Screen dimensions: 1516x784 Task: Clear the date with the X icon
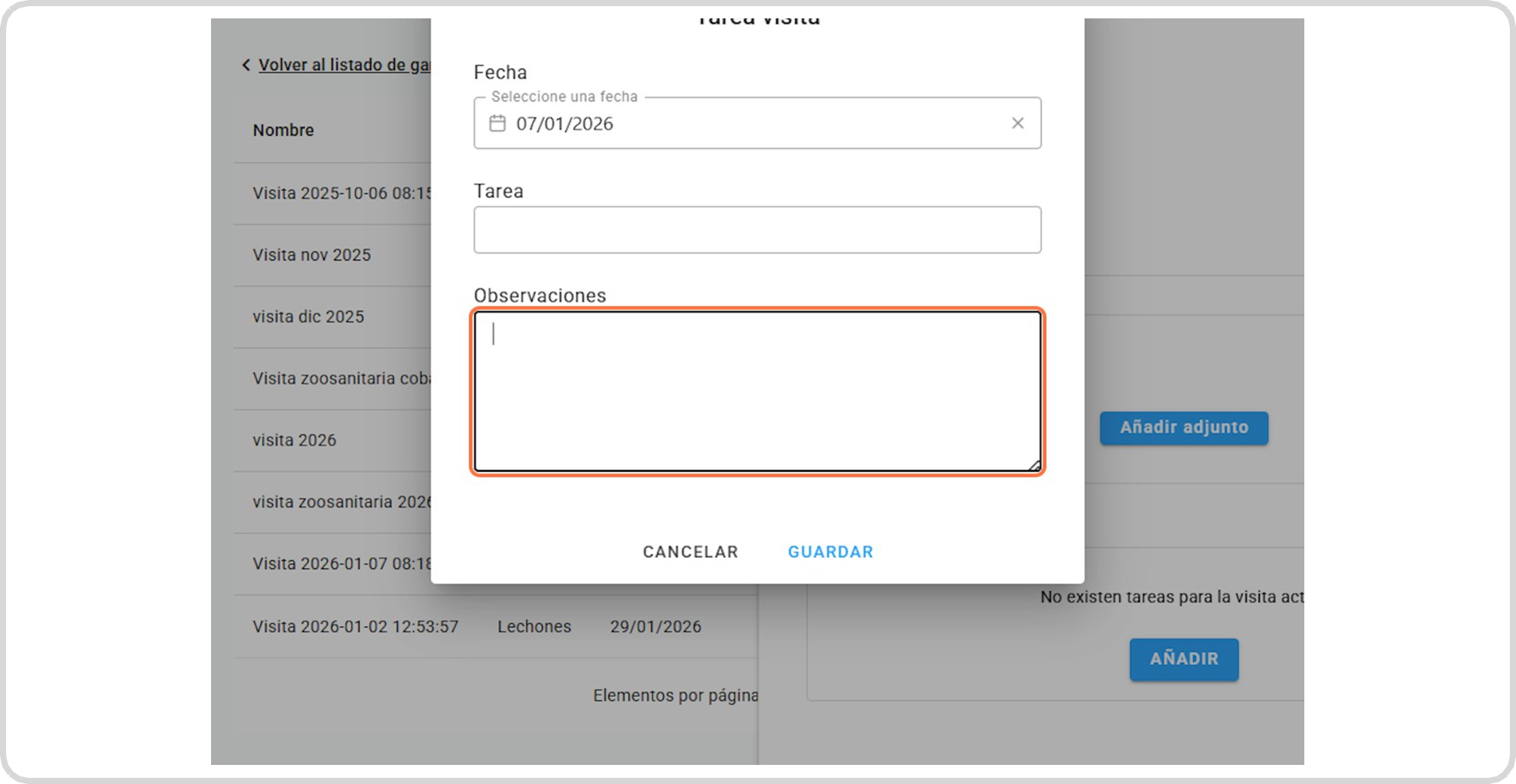[x=1017, y=123]
